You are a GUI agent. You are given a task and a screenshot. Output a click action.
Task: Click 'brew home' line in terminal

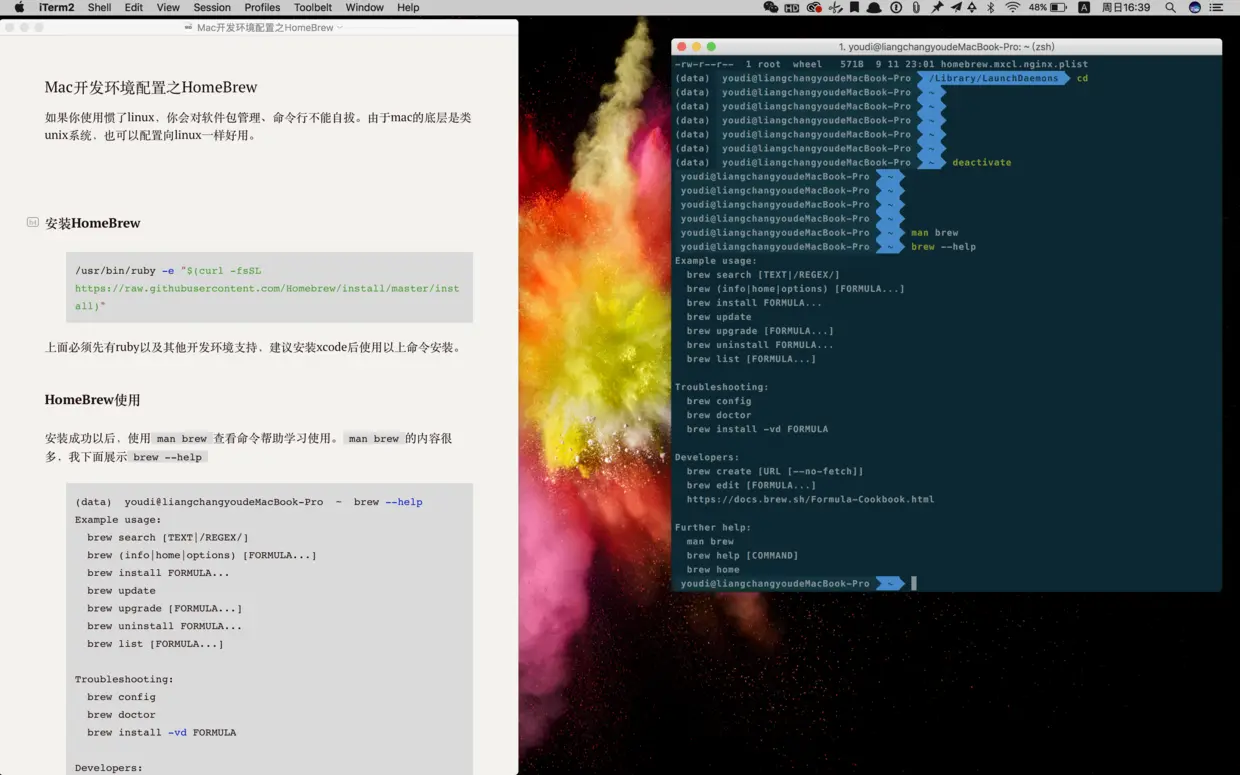point(713,569)
